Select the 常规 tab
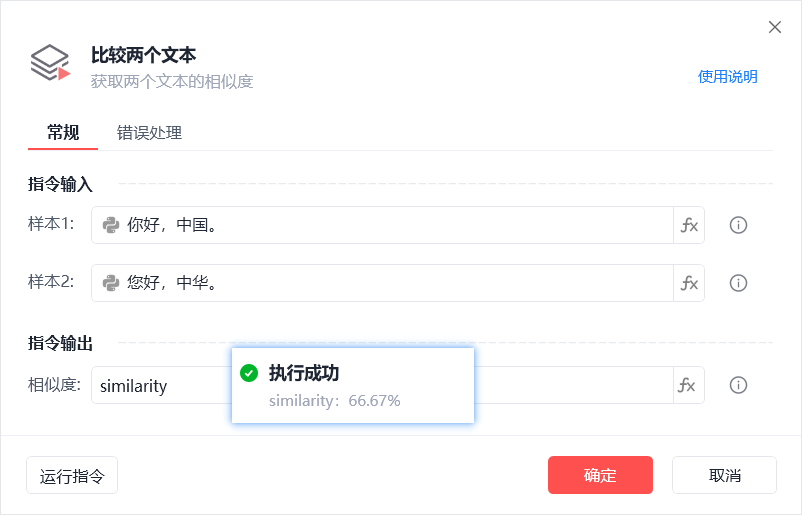802x515 pixels. (63, 132)
